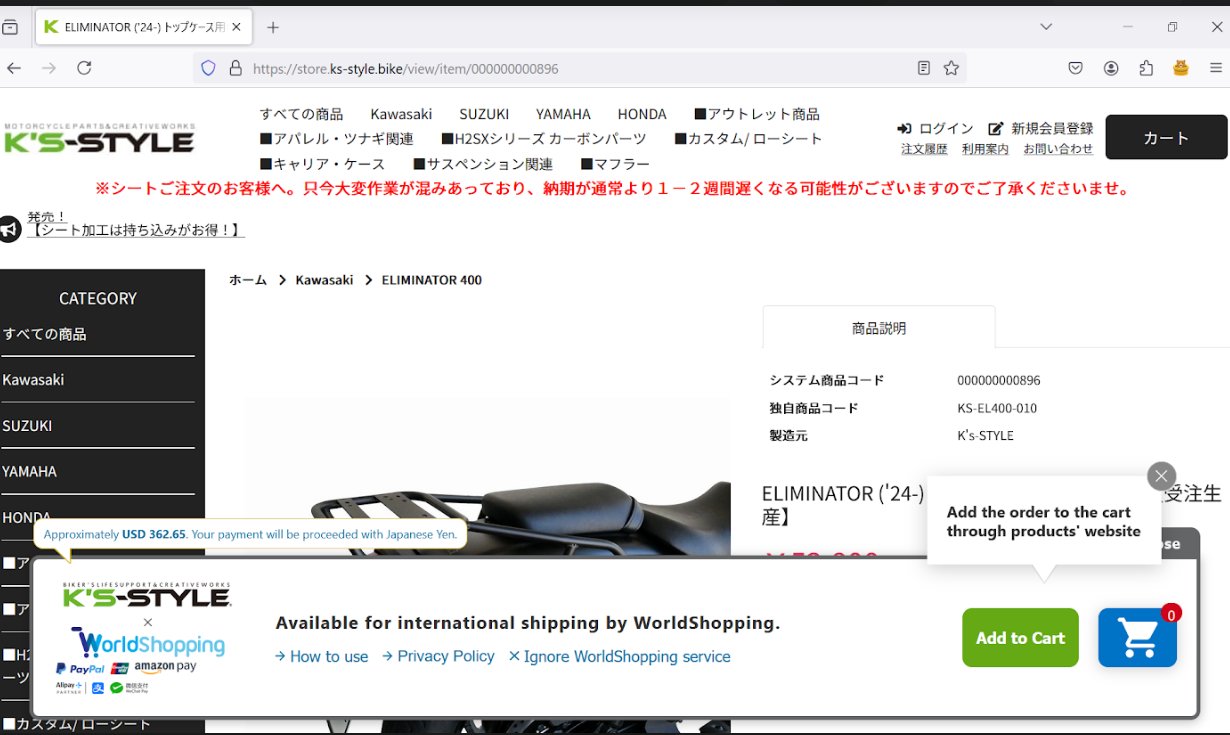Click the K'S-STYLE logo in the WorldShopping banner
1230x735 pixels.
(x=146, y=596)
